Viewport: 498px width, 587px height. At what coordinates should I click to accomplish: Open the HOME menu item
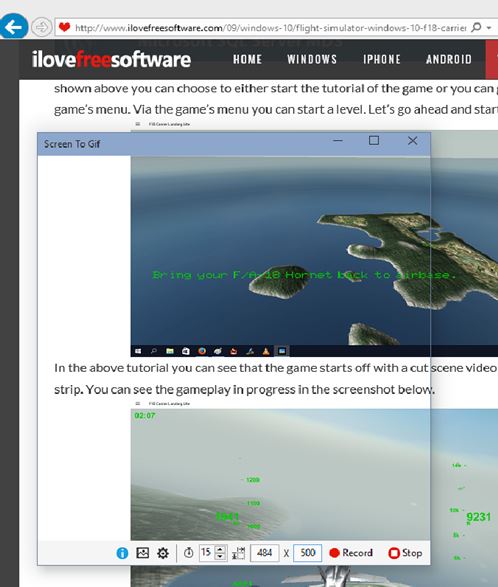pos(248,59)
